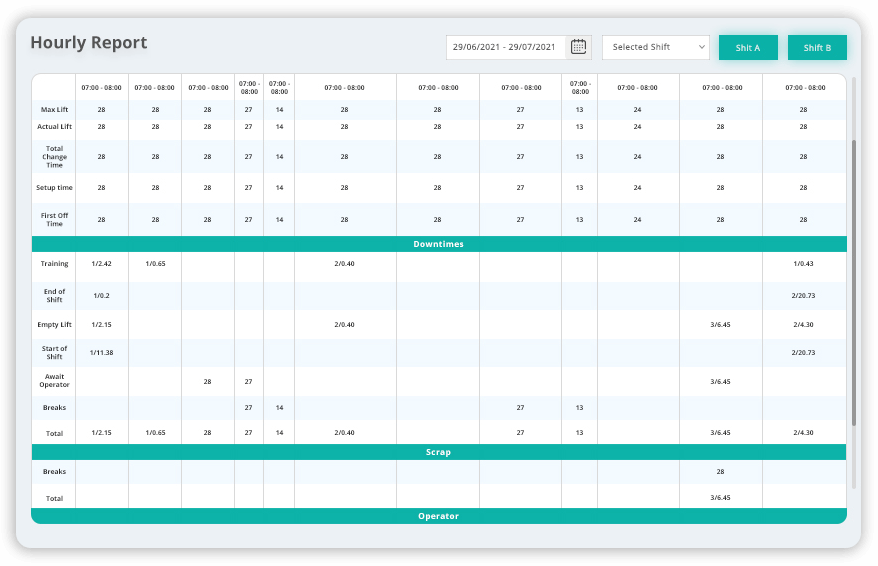Click the Start of Shift row label
This screenshot has height=566, width=878.
[x=54, y=353]
